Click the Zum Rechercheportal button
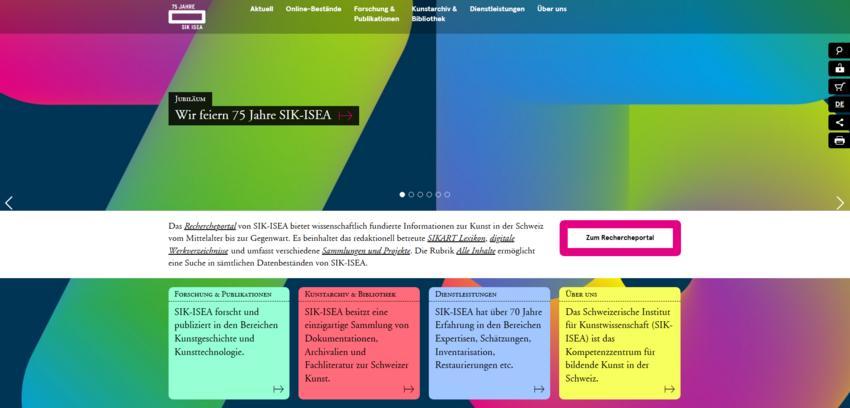The width and height of the screenshot is (850, 408). [620, 238]
